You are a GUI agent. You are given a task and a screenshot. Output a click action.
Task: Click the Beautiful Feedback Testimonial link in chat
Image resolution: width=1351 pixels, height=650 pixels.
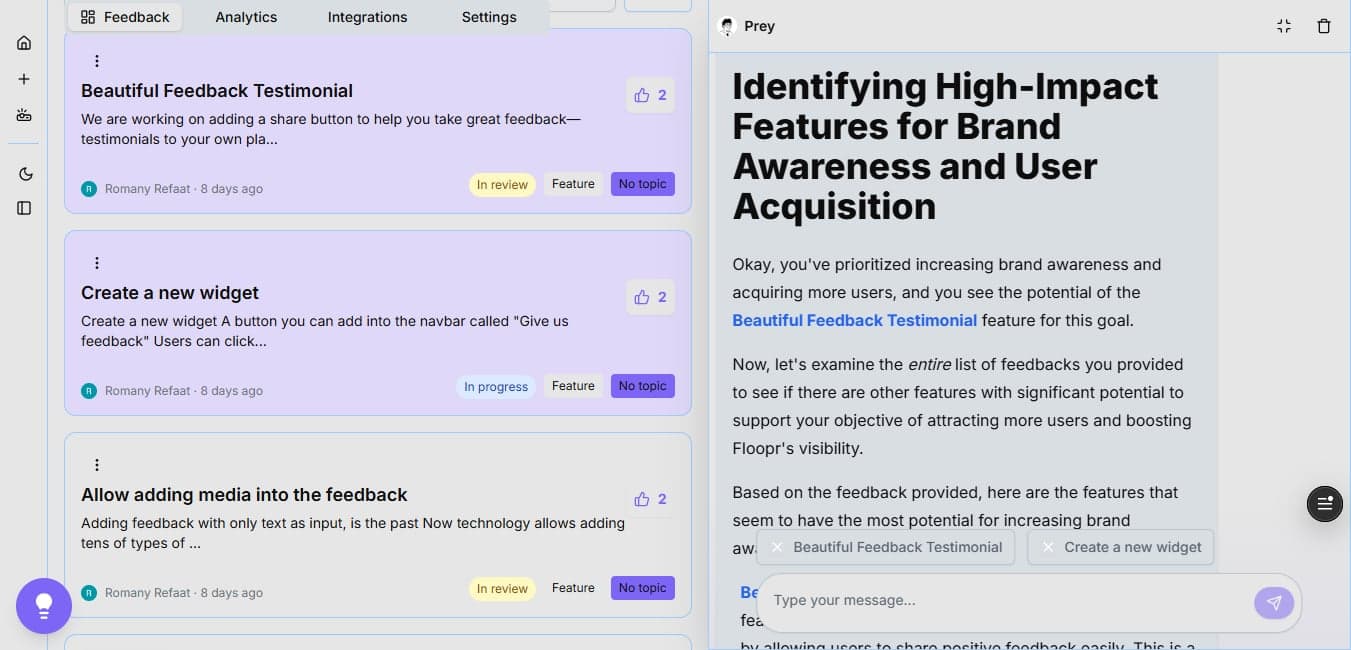[x=855, y=320]
